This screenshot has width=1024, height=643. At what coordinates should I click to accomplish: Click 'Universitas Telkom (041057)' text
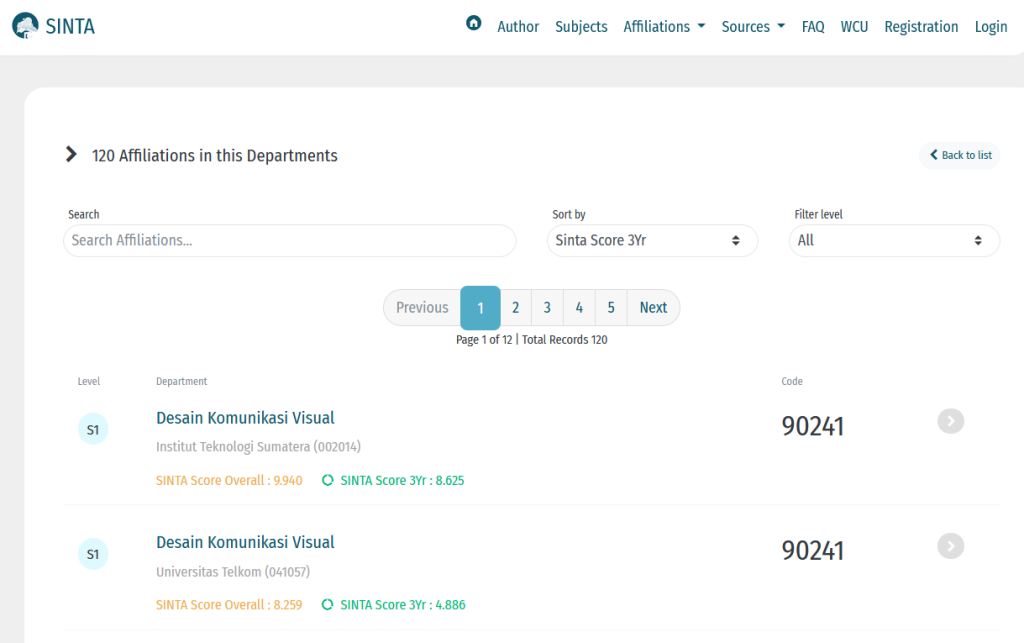click(x=233, y=572)
